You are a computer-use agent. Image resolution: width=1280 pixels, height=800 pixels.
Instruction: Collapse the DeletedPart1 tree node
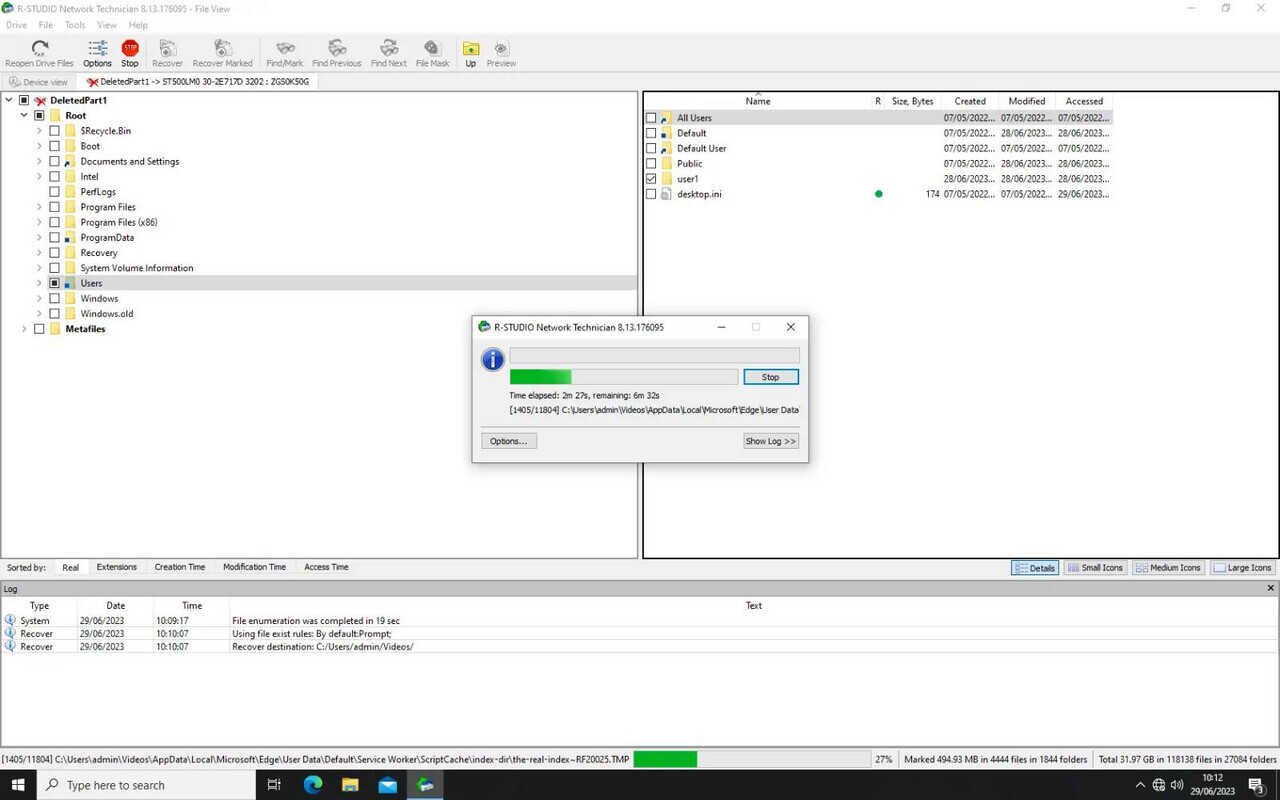tap(9, 101)
